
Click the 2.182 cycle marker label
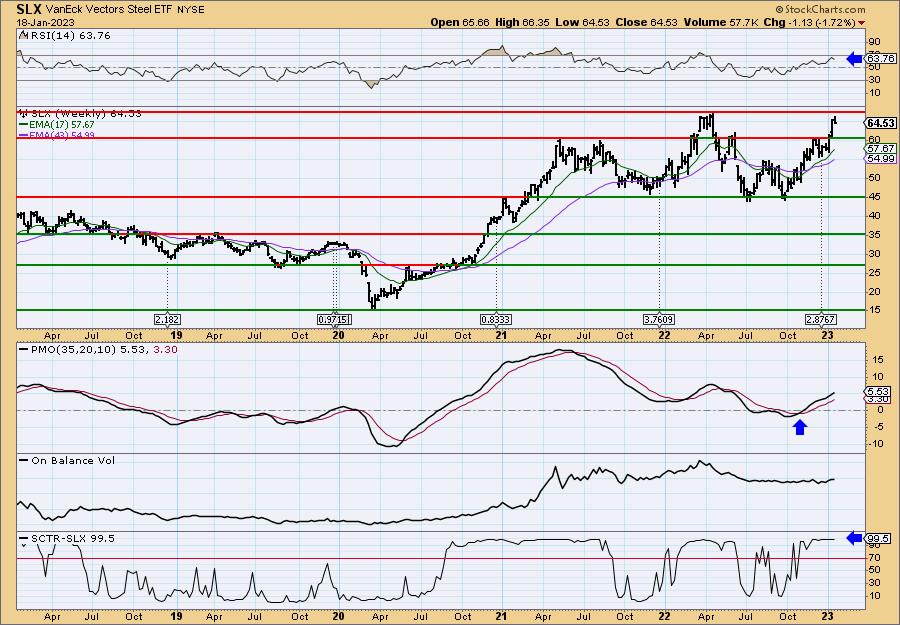point(167,319)
